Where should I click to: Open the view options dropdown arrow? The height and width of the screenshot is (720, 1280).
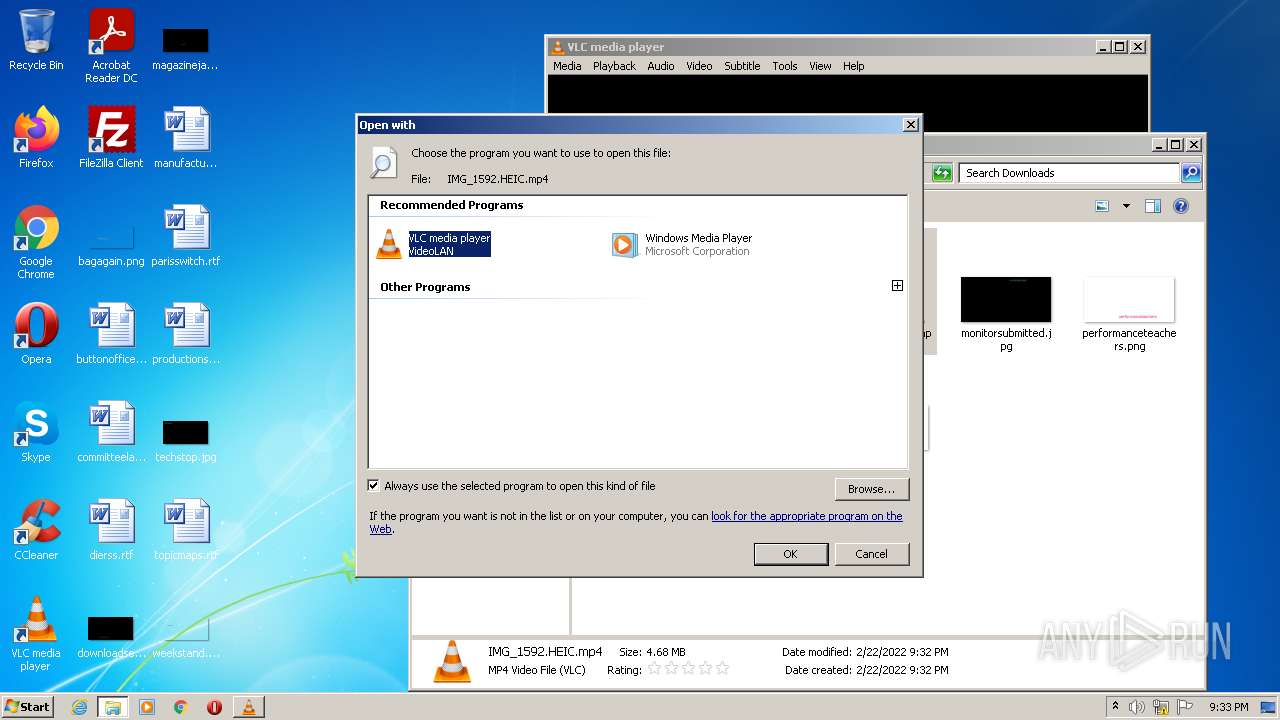click(1126, 206)
